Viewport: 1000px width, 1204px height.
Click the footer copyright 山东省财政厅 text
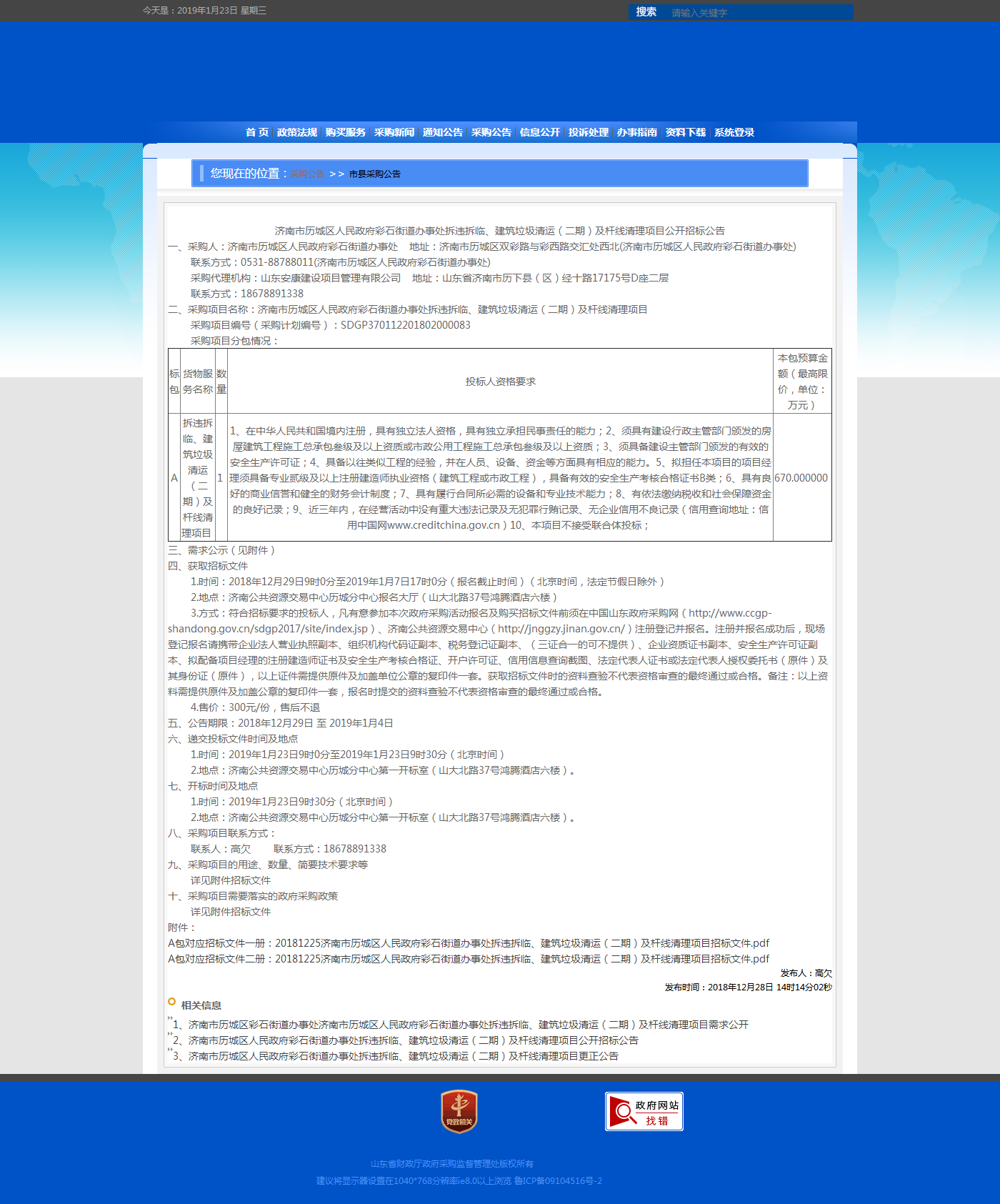pyautogui.click(x=451, y=1164)
